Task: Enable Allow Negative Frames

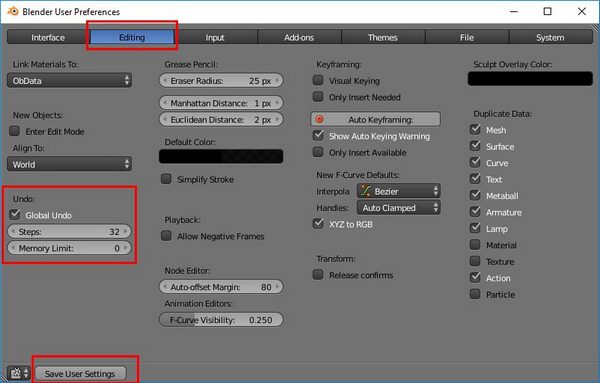Action: pos(166,236)
